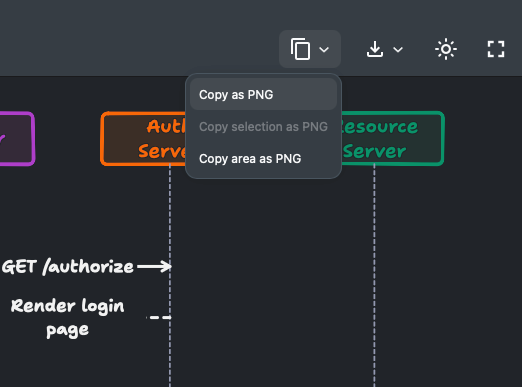The width and height of the screenshot is (522, 387).
Task: Click the GET /authorize message label
Action: pos(68,267)
